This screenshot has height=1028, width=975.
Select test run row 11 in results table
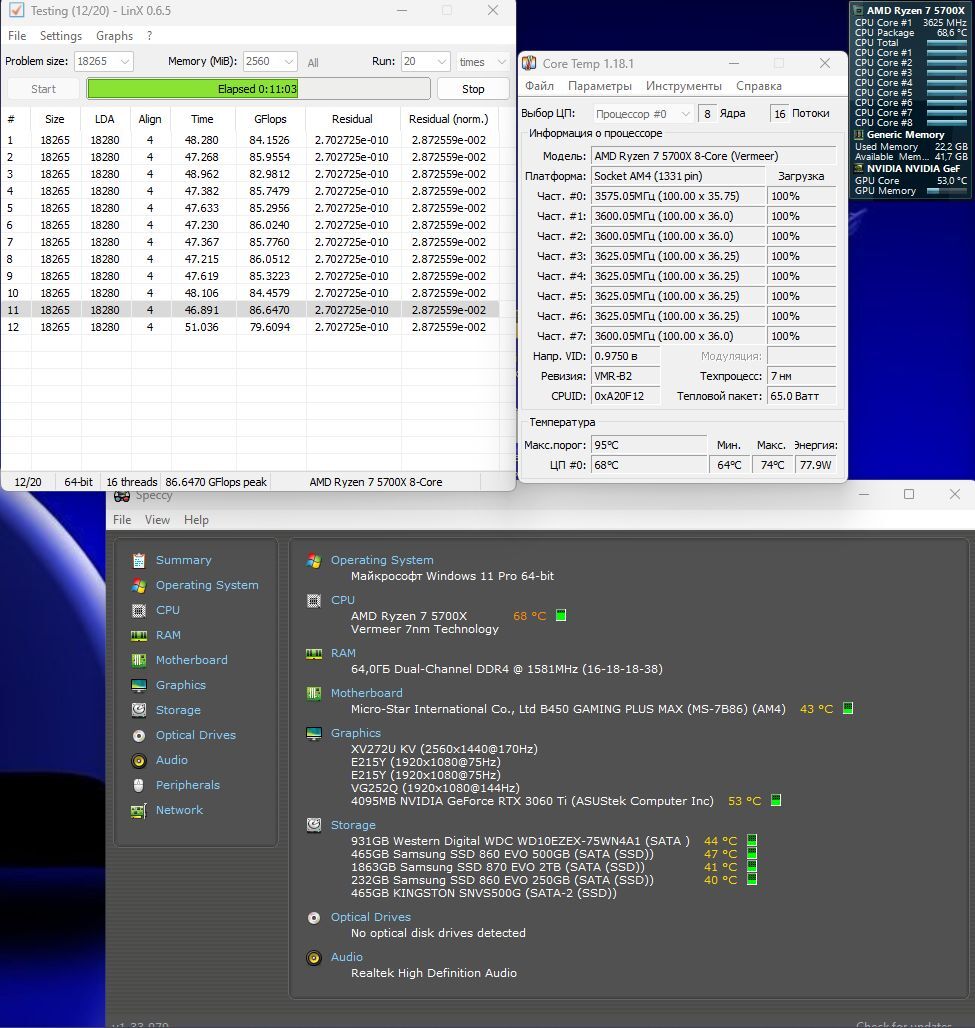(x=250, y=310)
